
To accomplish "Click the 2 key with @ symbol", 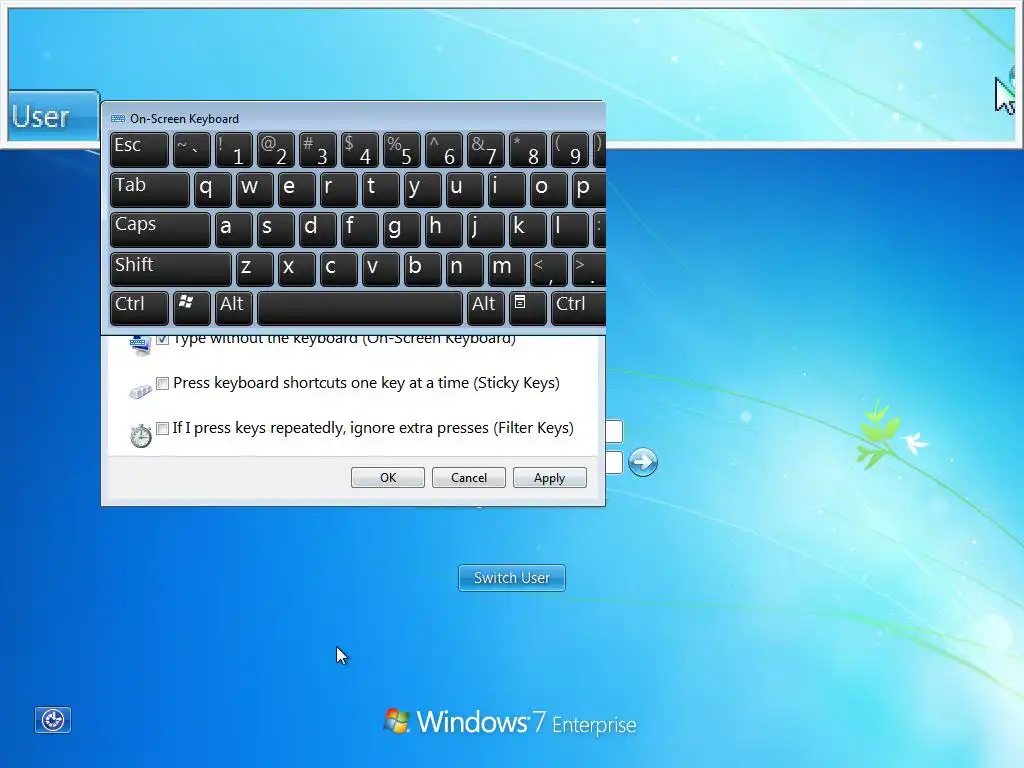I will click(x=276, y=150).
